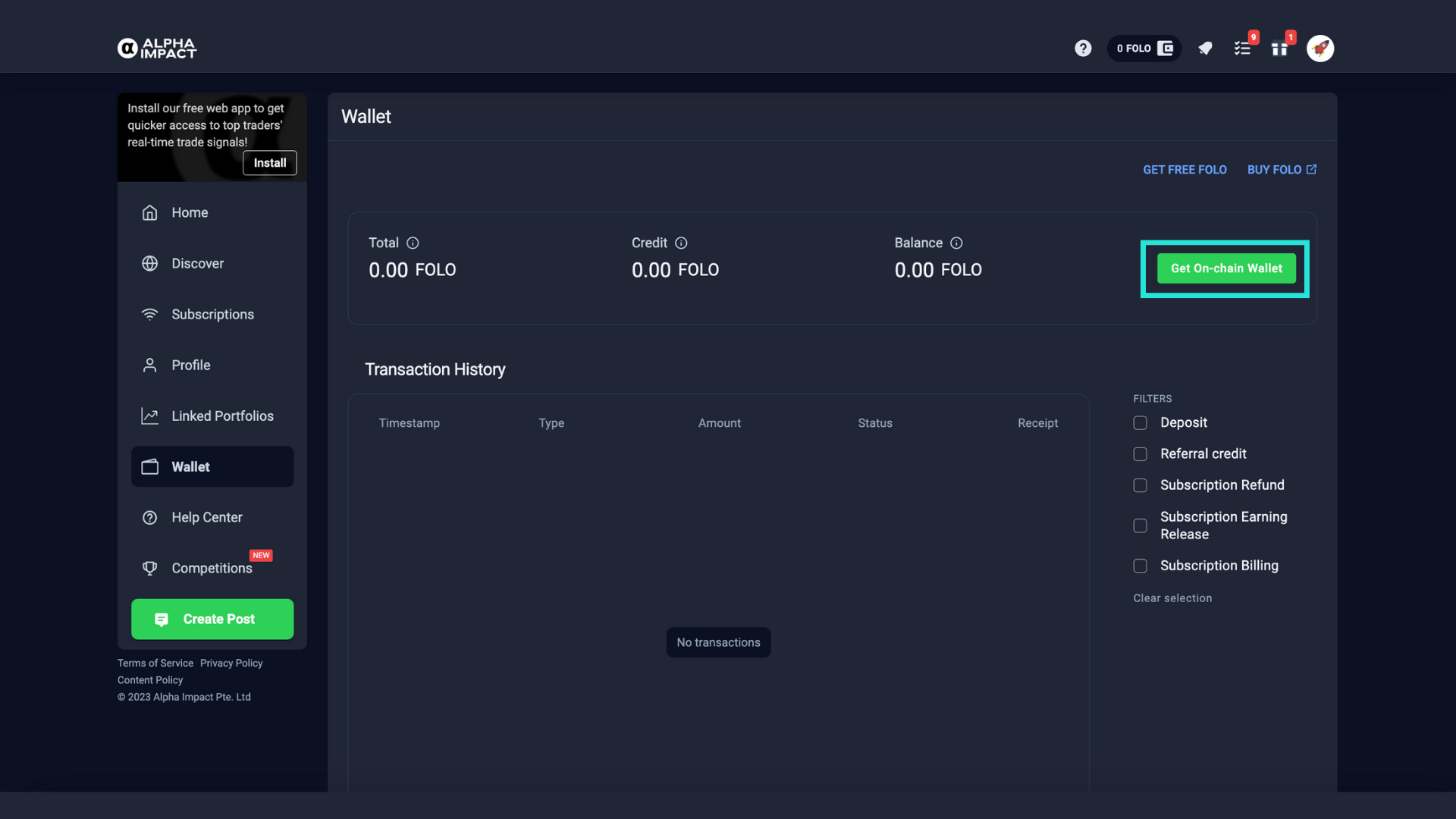1456x819 pixels.
Task: Go to Home in the sidebar
Action: tap(212, 212)
